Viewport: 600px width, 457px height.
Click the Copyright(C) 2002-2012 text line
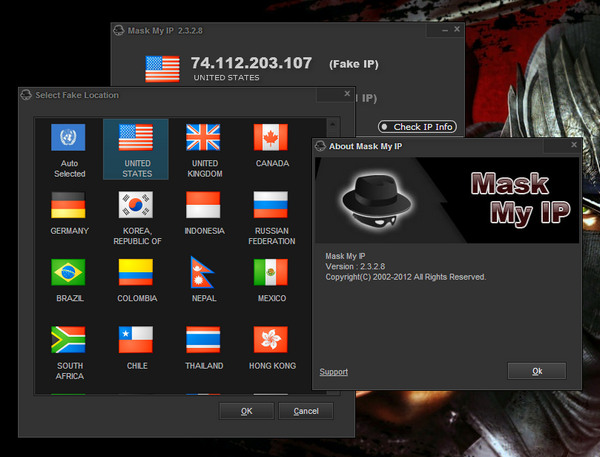[406, 277]
